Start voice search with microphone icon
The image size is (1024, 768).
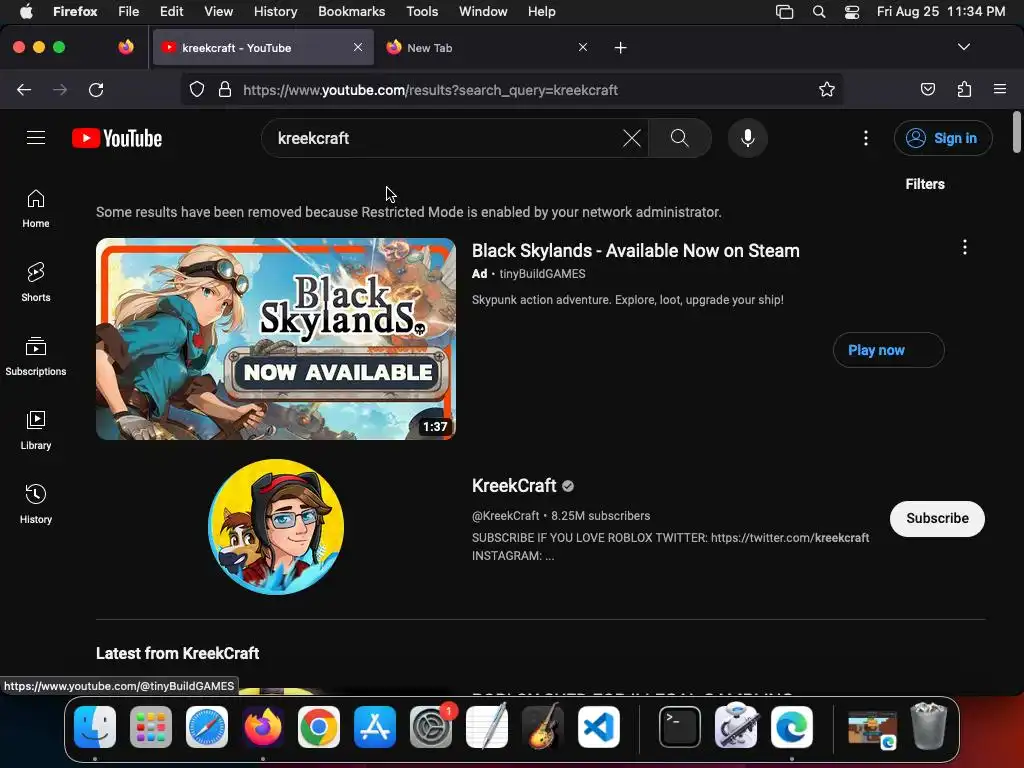[x=748, y=138]
